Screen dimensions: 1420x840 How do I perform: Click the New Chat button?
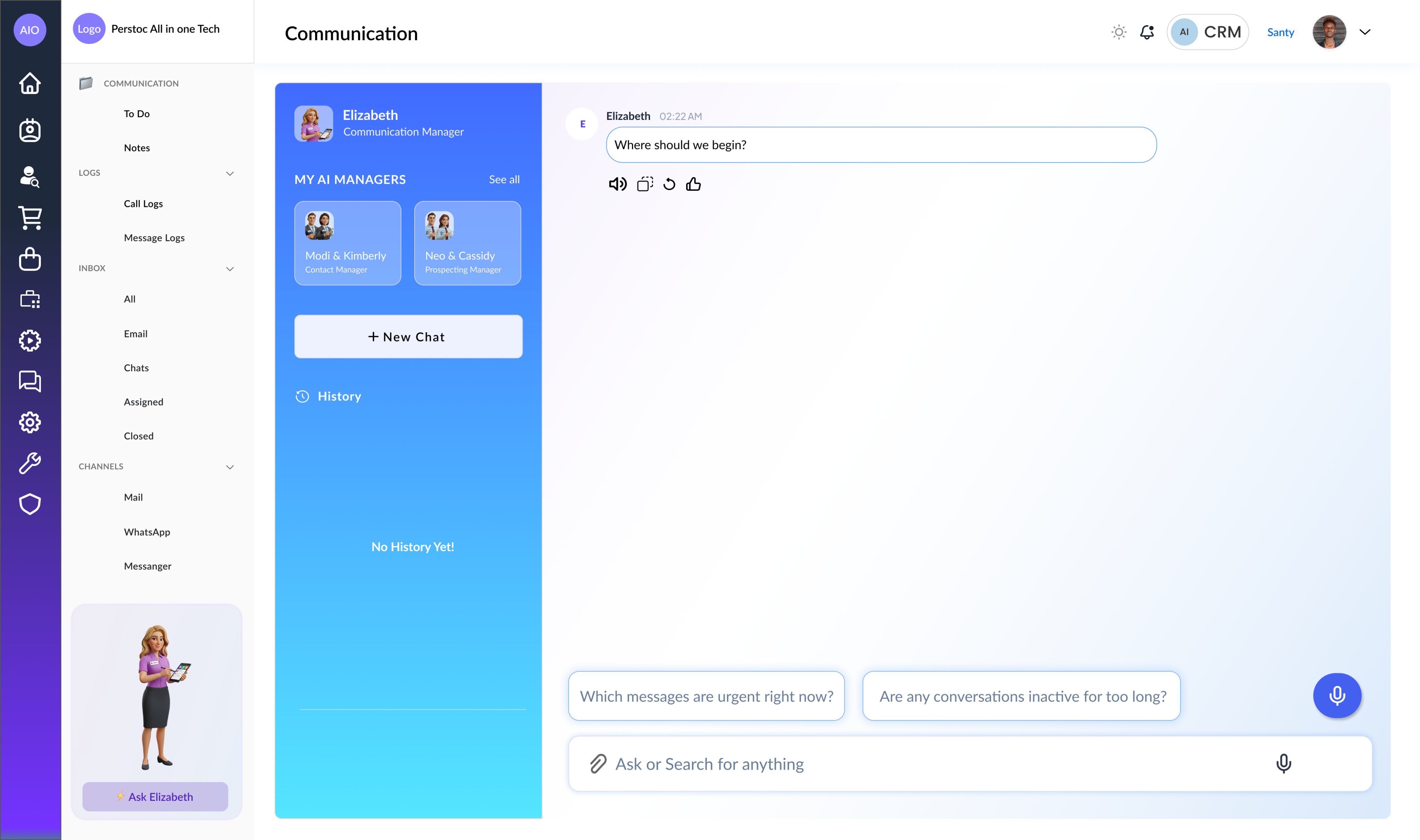coord(408,337)
